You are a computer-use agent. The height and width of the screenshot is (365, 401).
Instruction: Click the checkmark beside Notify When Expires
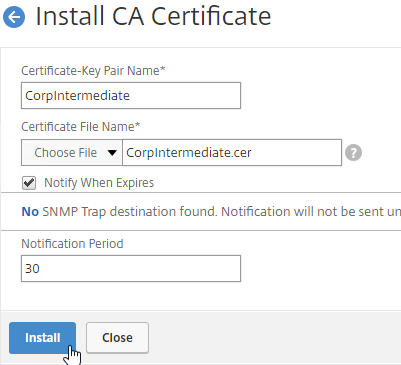coord(29,183)
